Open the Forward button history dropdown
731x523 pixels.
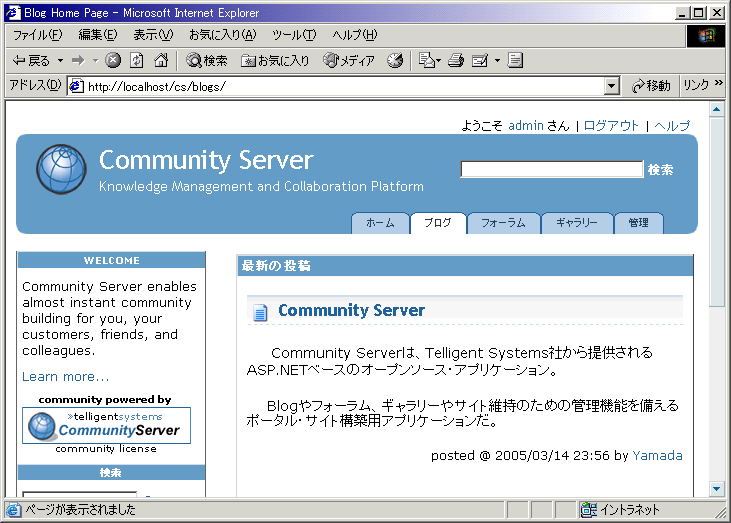95,61
